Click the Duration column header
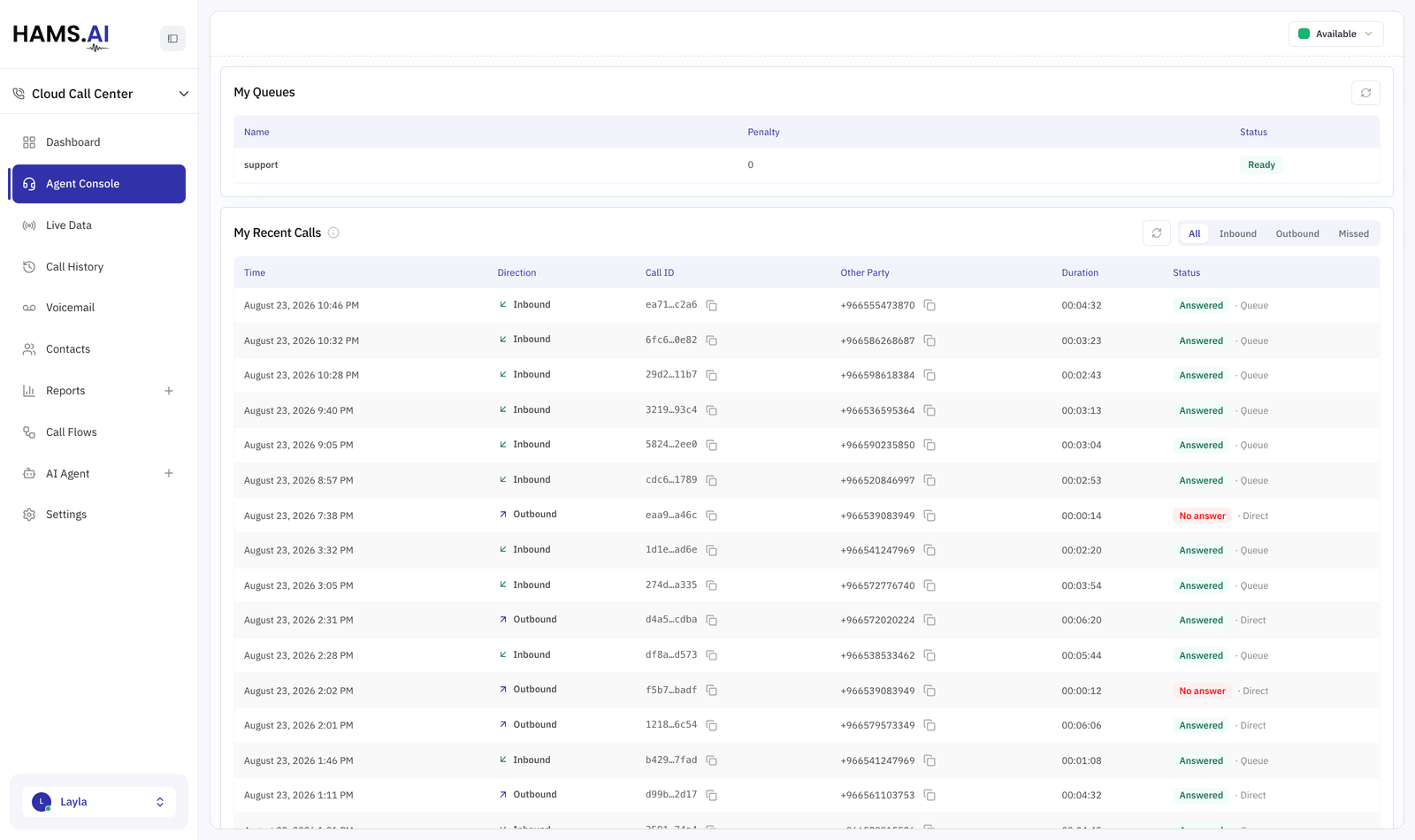This screenshot has height=840, width=1415. 1080,272
